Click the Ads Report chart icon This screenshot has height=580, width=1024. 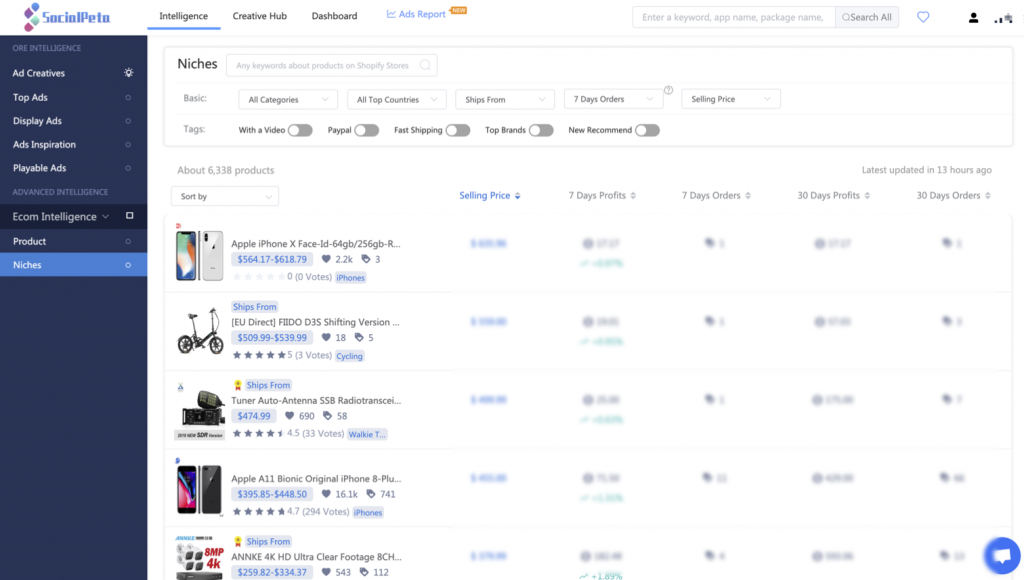pyautogui.click(x=391, y=14)
